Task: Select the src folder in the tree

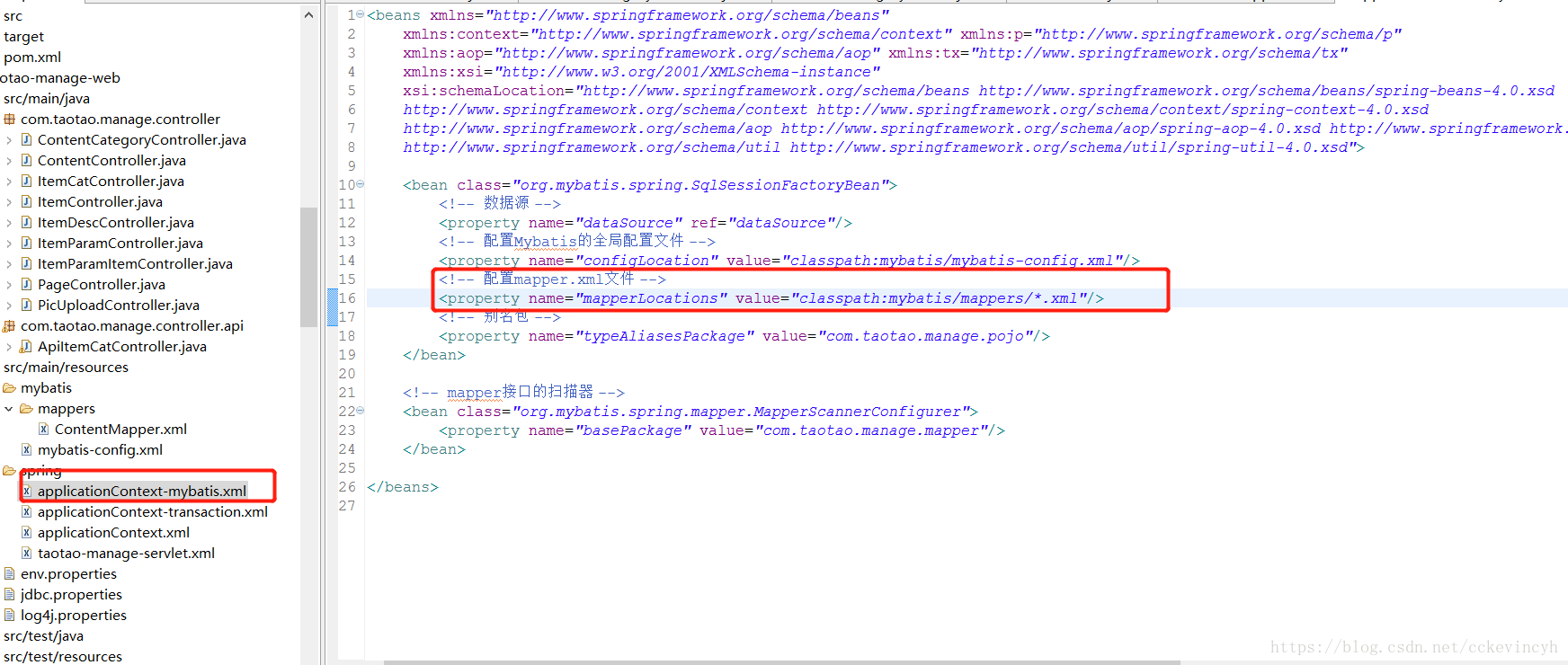Action: click(13, 16)
